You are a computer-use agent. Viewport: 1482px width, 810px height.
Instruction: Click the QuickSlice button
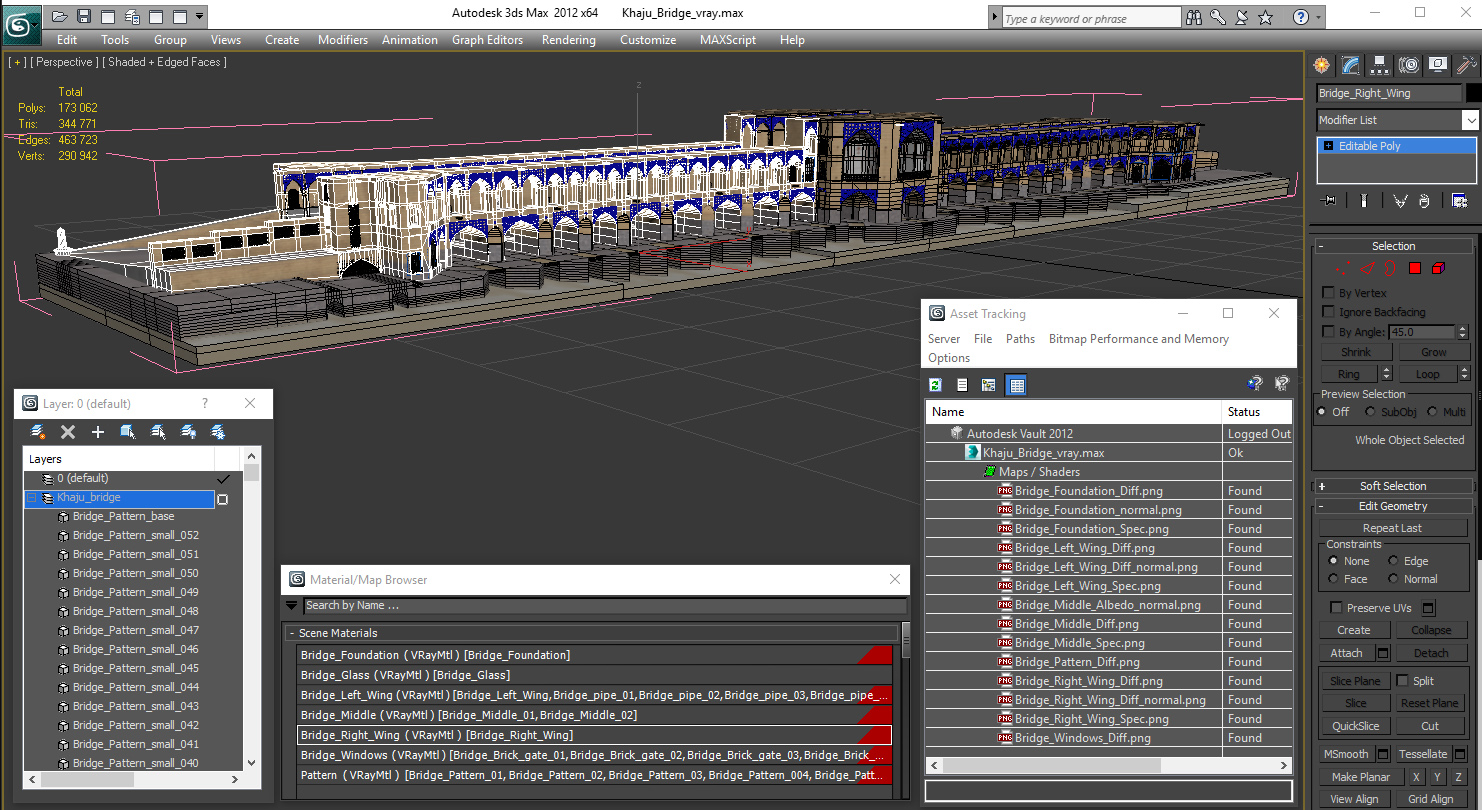pyautogui.click(x=1355, y=727)
